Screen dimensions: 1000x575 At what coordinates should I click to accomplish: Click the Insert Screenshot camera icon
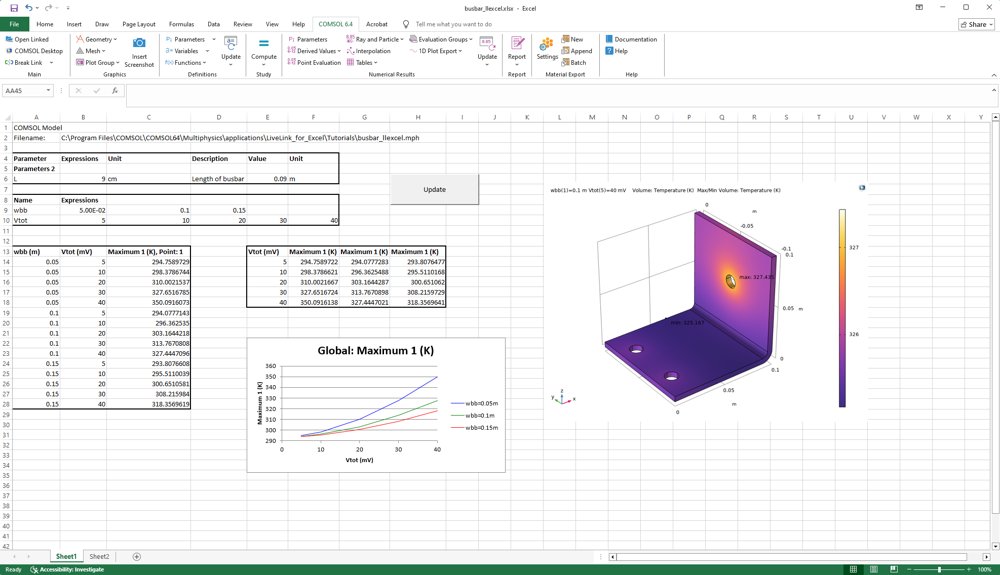(x=139, y=43)
